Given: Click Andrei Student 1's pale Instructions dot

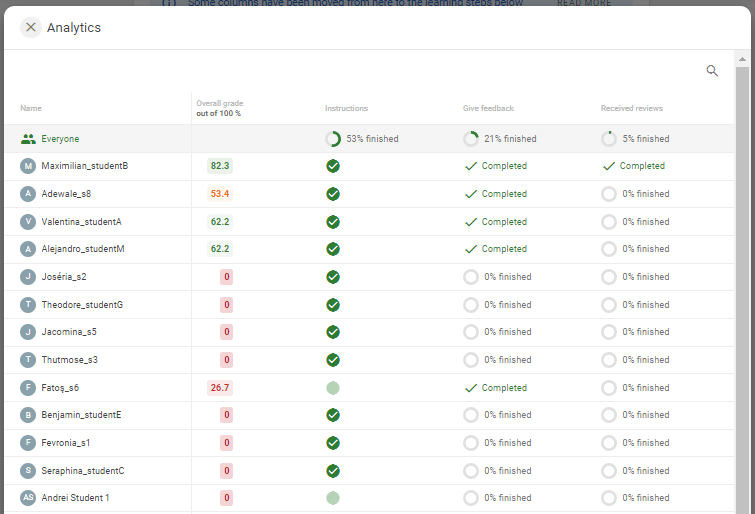Looking at the screenshot, I should (x=333, y=498).
